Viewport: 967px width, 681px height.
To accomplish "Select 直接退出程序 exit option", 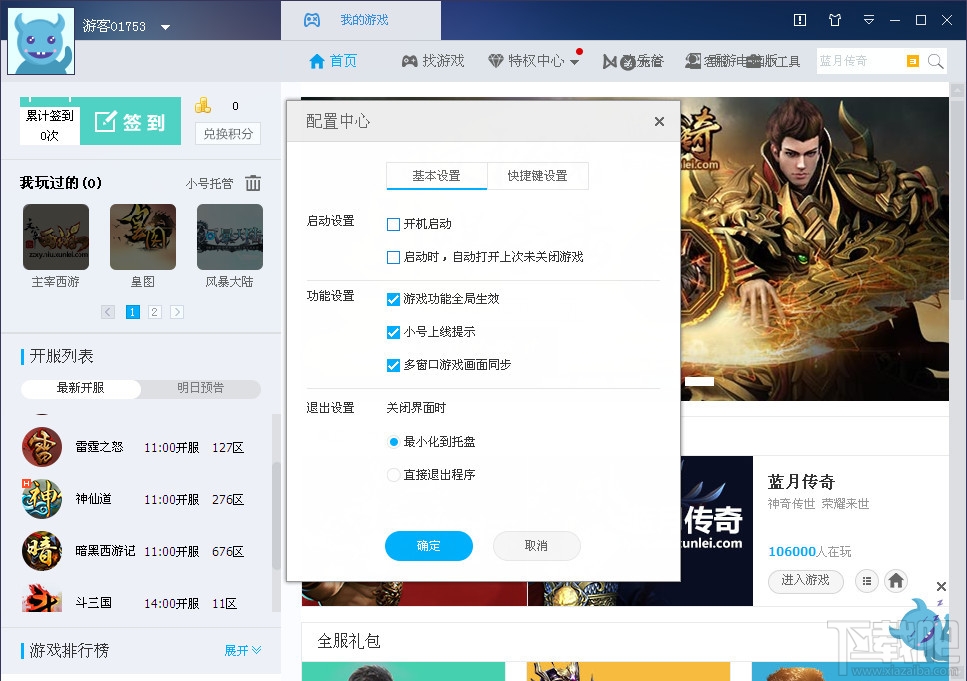I will click(x=394, y=474).
